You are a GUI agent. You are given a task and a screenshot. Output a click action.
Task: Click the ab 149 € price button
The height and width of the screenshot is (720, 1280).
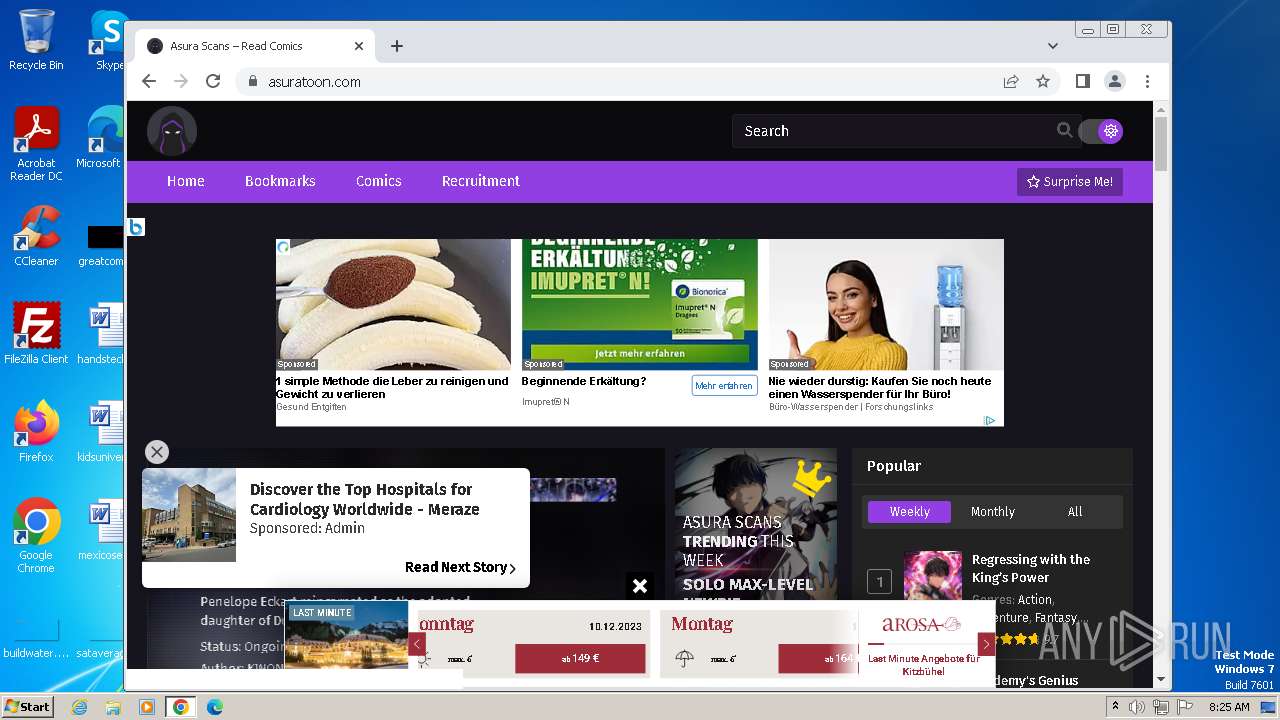(580, 659)
